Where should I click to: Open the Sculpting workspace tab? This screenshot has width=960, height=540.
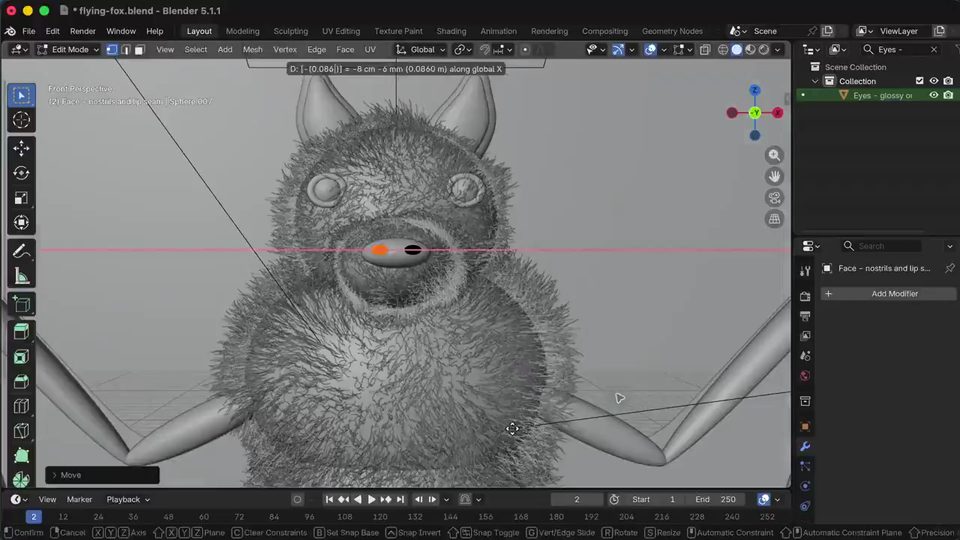291,31
